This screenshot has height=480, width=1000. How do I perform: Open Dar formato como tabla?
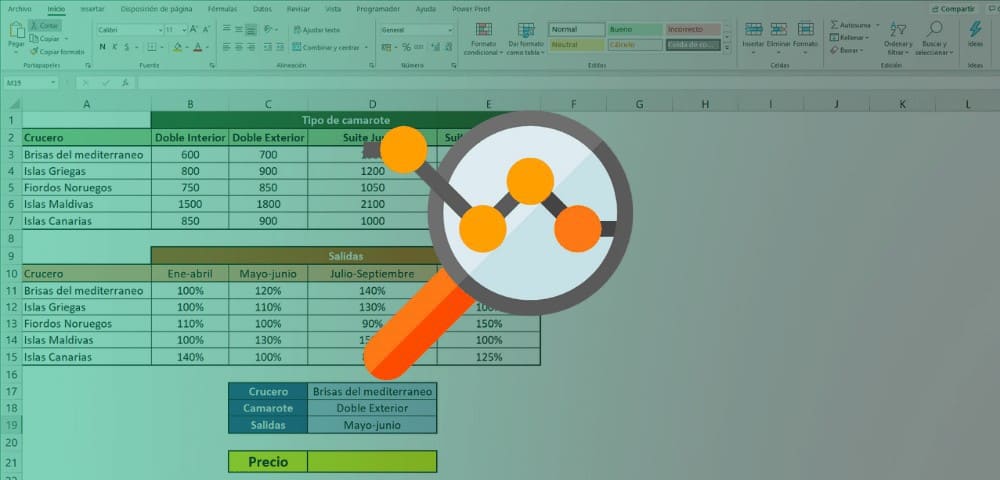click(x=526, y=38)
